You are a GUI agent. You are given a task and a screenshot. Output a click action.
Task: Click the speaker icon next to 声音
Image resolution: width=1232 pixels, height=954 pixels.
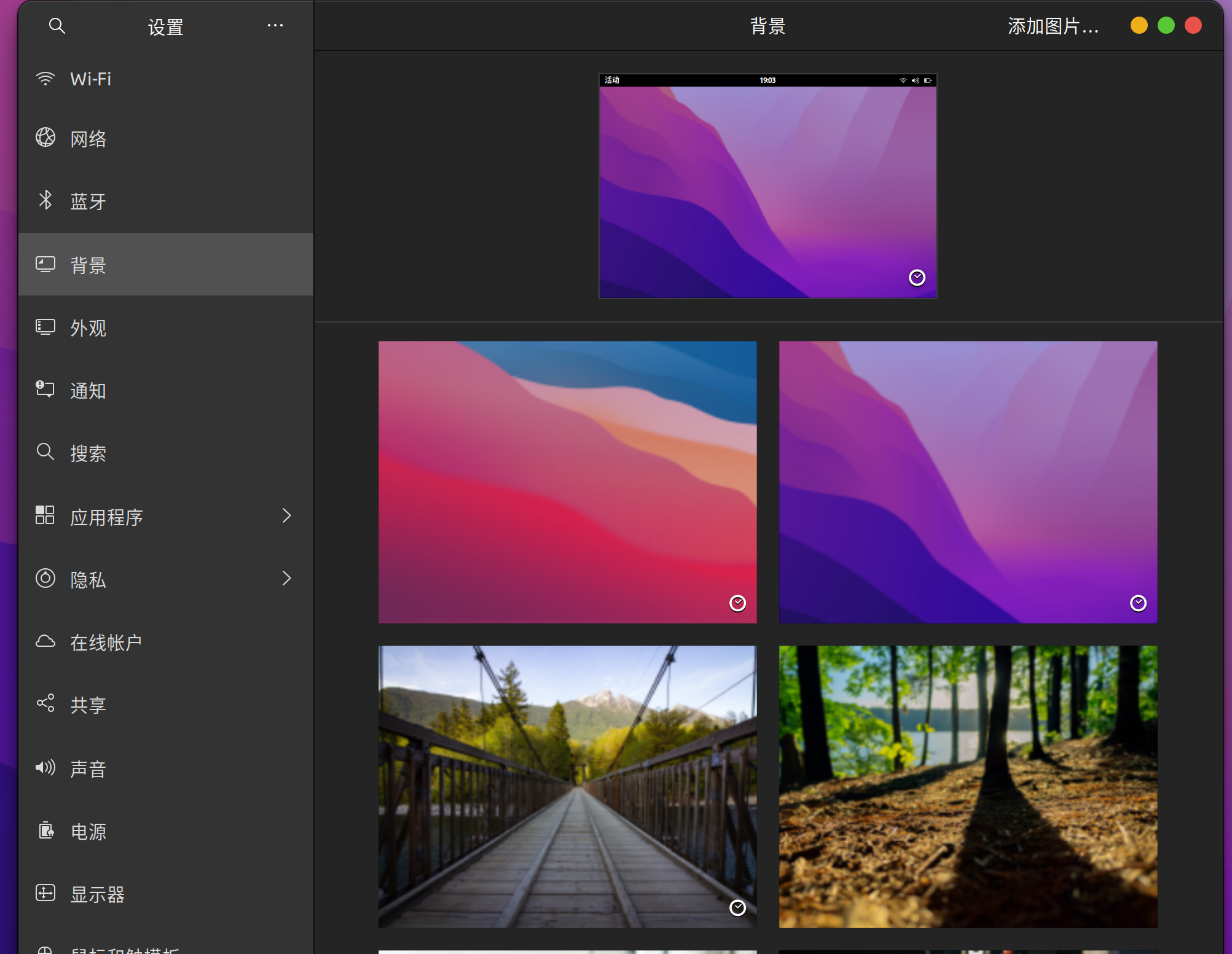point(45,767)
